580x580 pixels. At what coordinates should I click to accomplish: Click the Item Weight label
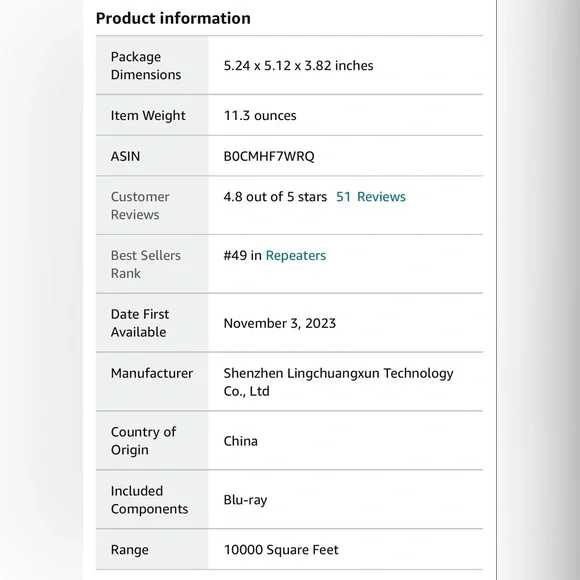coord(148,116)
